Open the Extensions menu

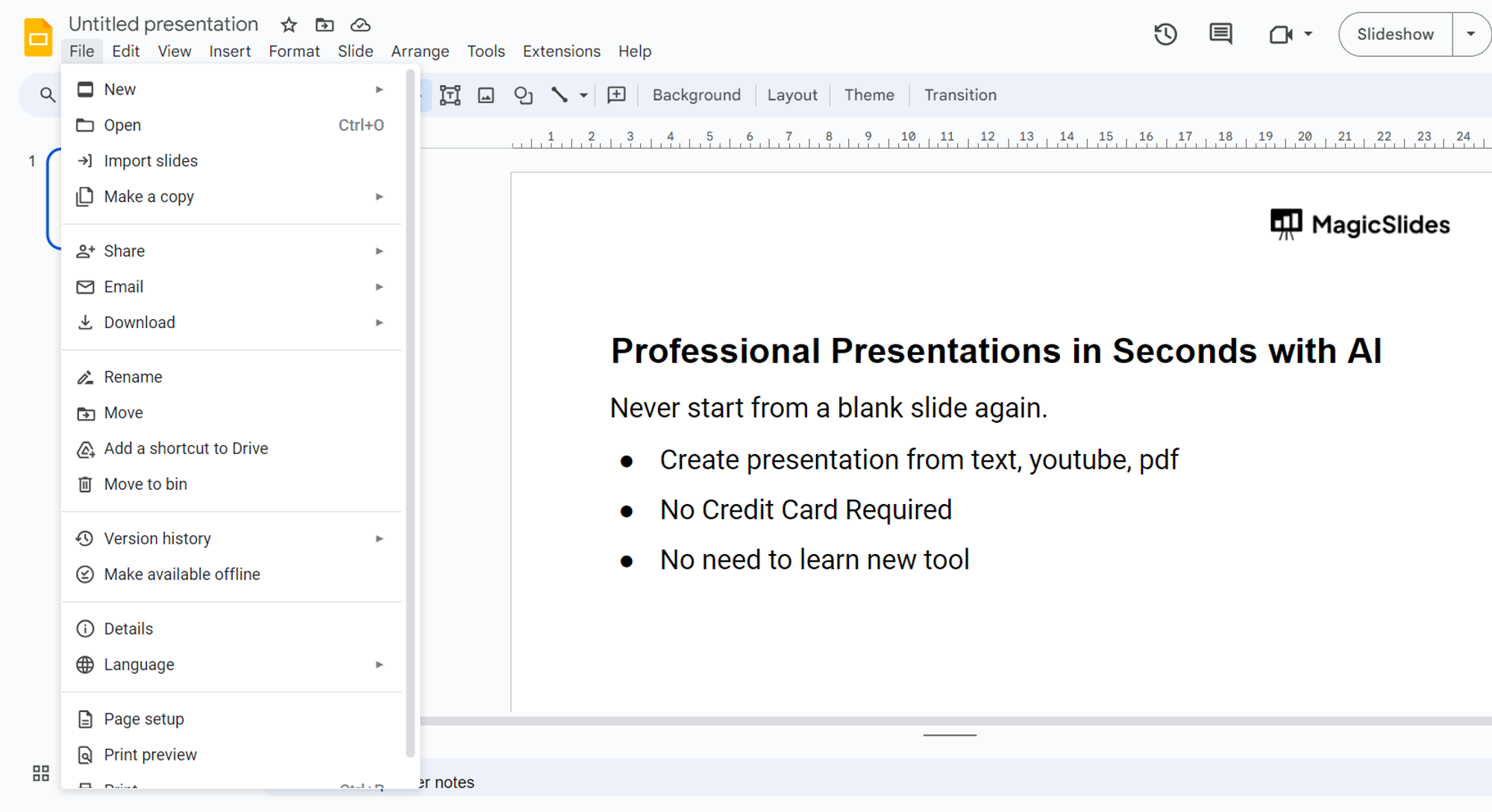point(561,51)
